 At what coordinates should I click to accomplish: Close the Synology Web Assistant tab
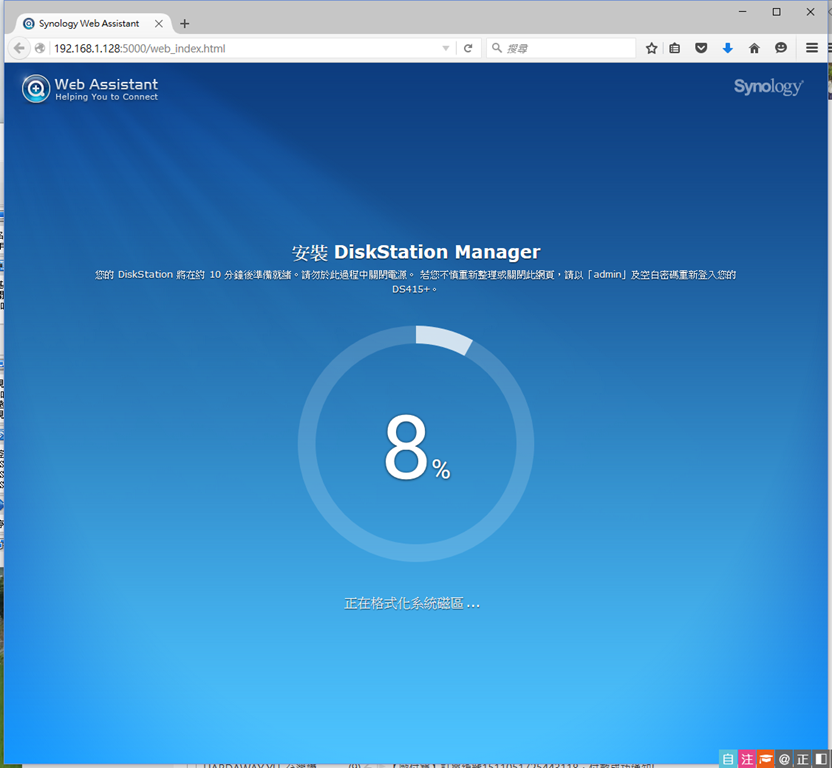coord(159,23)
